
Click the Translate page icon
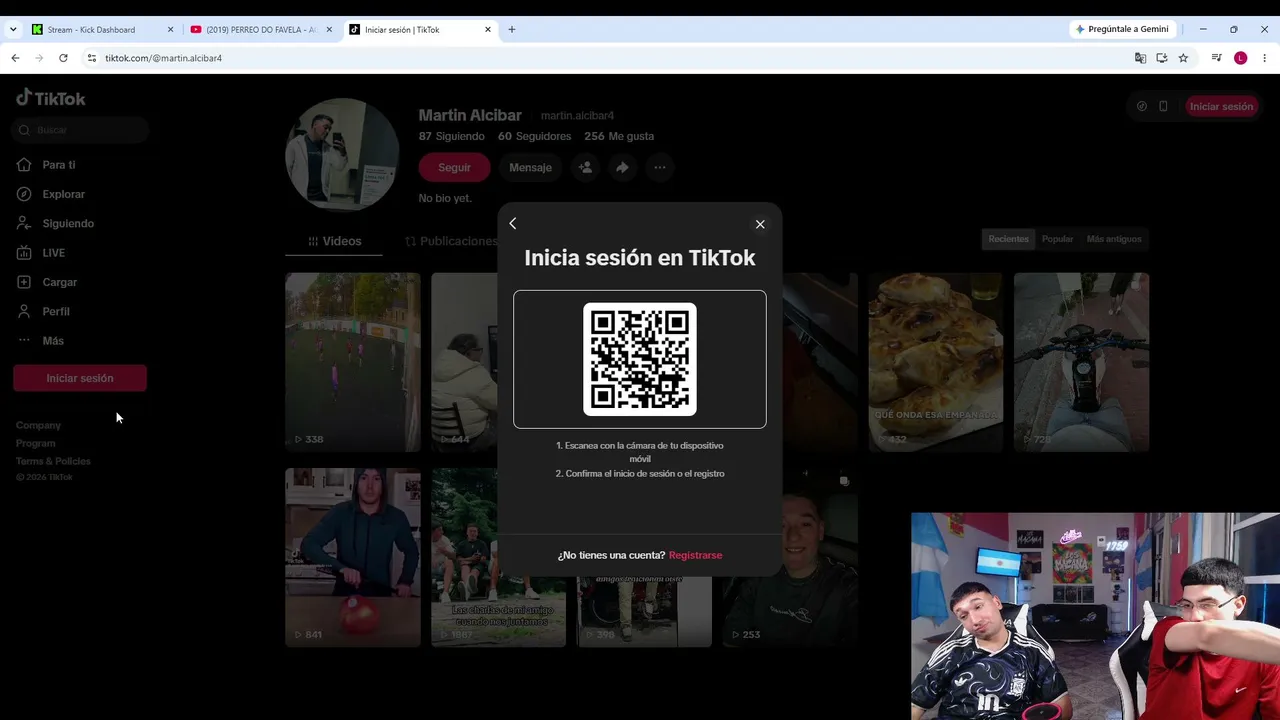point(1140,58)
